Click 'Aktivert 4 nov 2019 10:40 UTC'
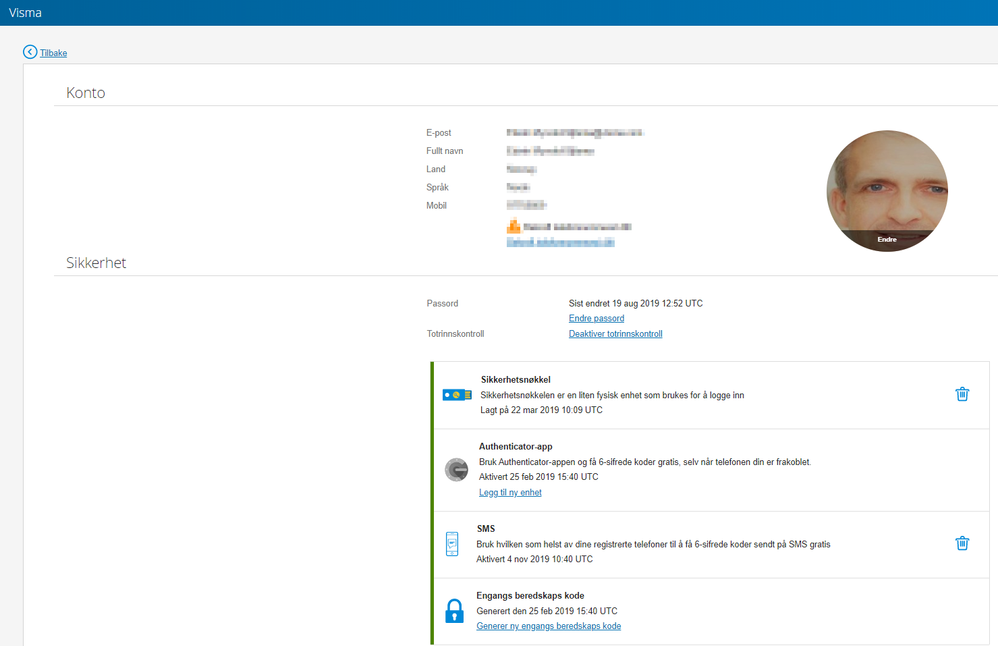 (535, 559)
